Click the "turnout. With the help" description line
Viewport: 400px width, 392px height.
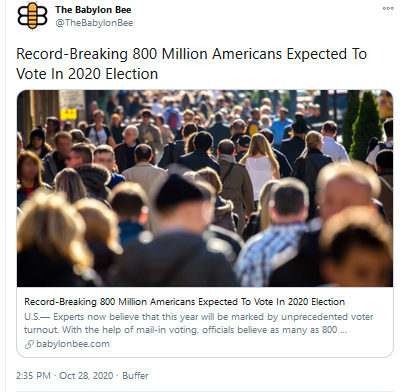[185, 330]
